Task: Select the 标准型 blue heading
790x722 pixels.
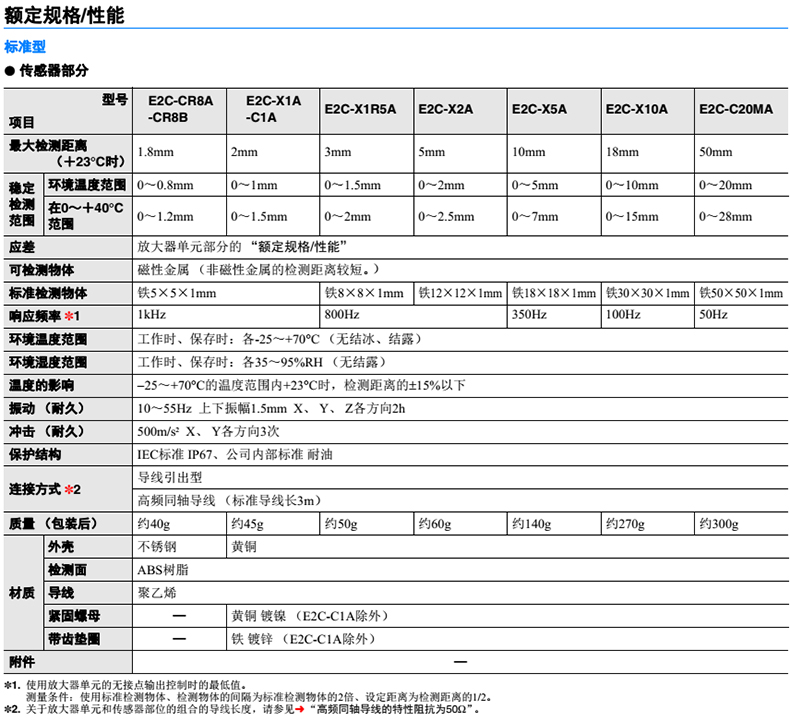Action: point(25,46)
